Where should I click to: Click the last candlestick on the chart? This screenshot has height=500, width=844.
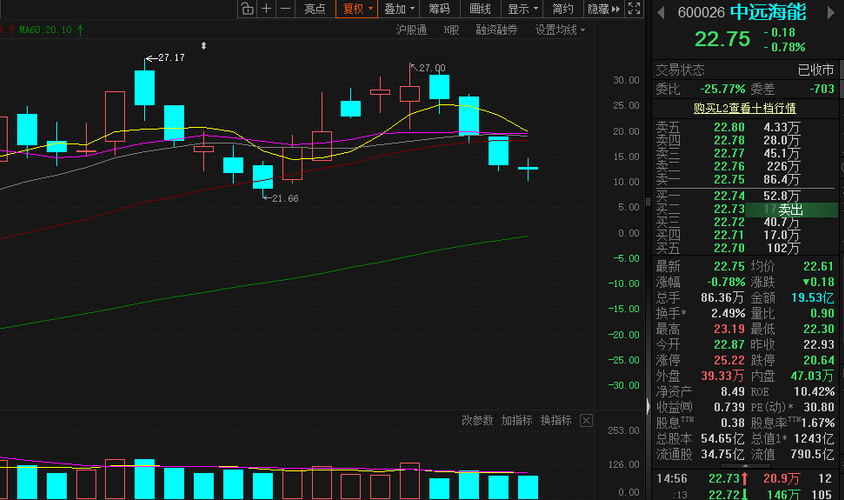point(528,169)
